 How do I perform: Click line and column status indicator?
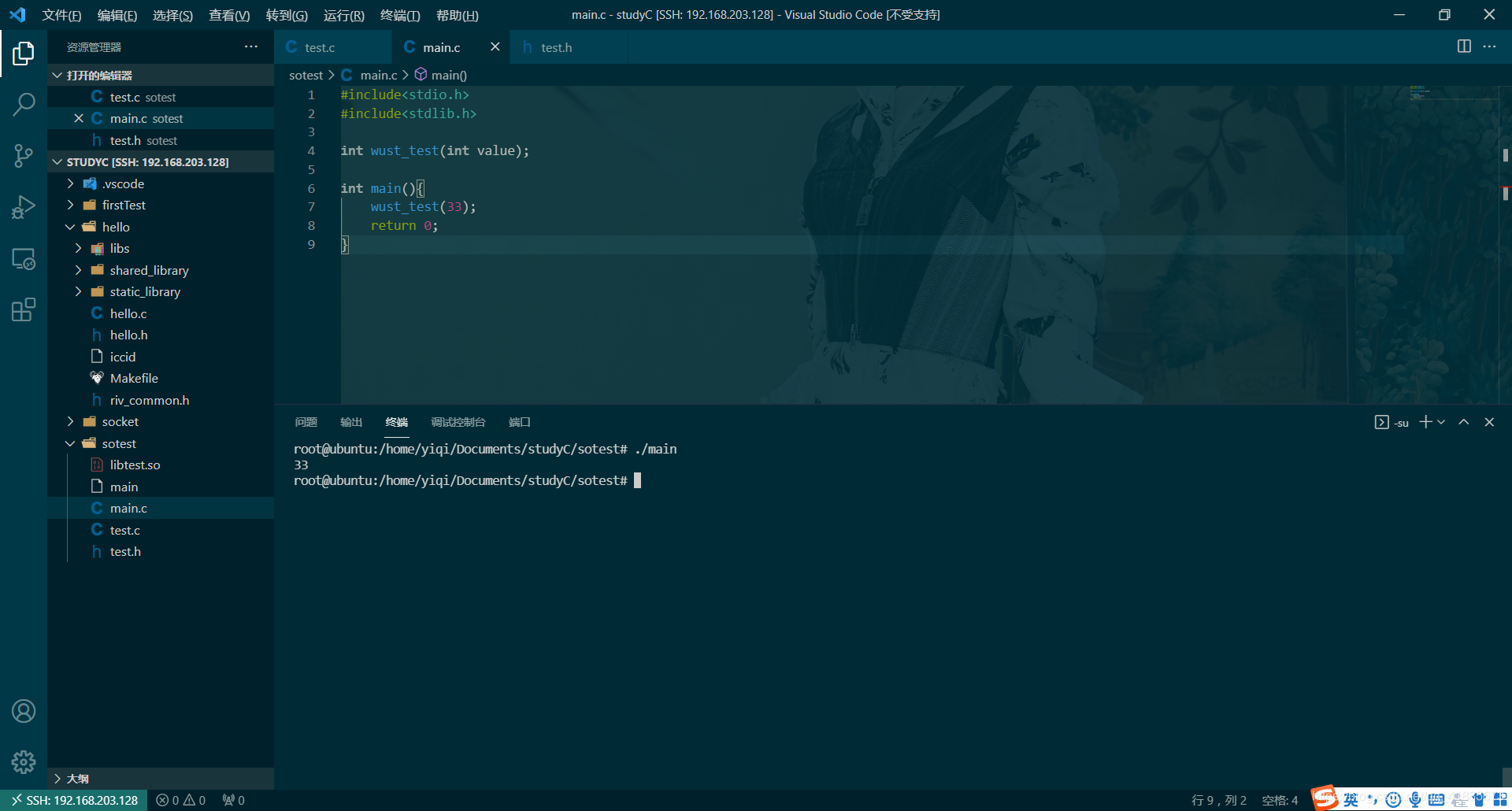coord(1218,800)
